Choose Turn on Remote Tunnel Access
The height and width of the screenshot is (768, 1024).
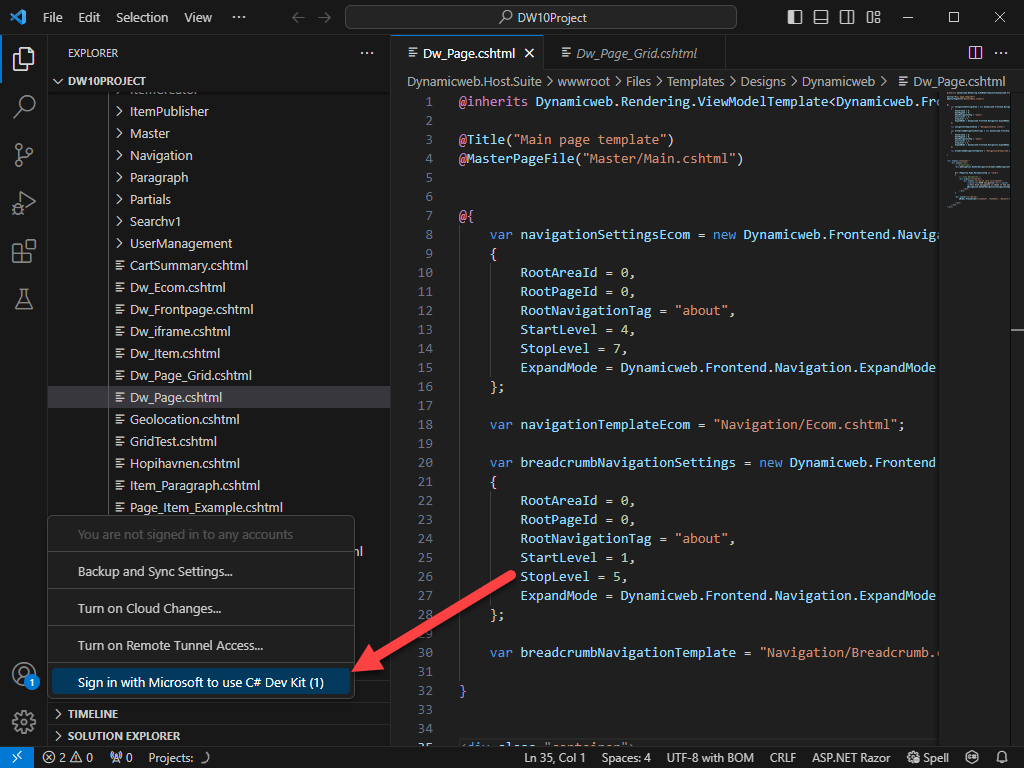click(x=201, y=645)
